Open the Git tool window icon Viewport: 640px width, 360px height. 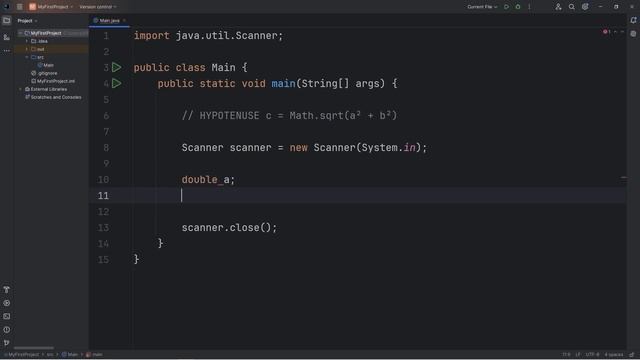(x=7, y=343)
